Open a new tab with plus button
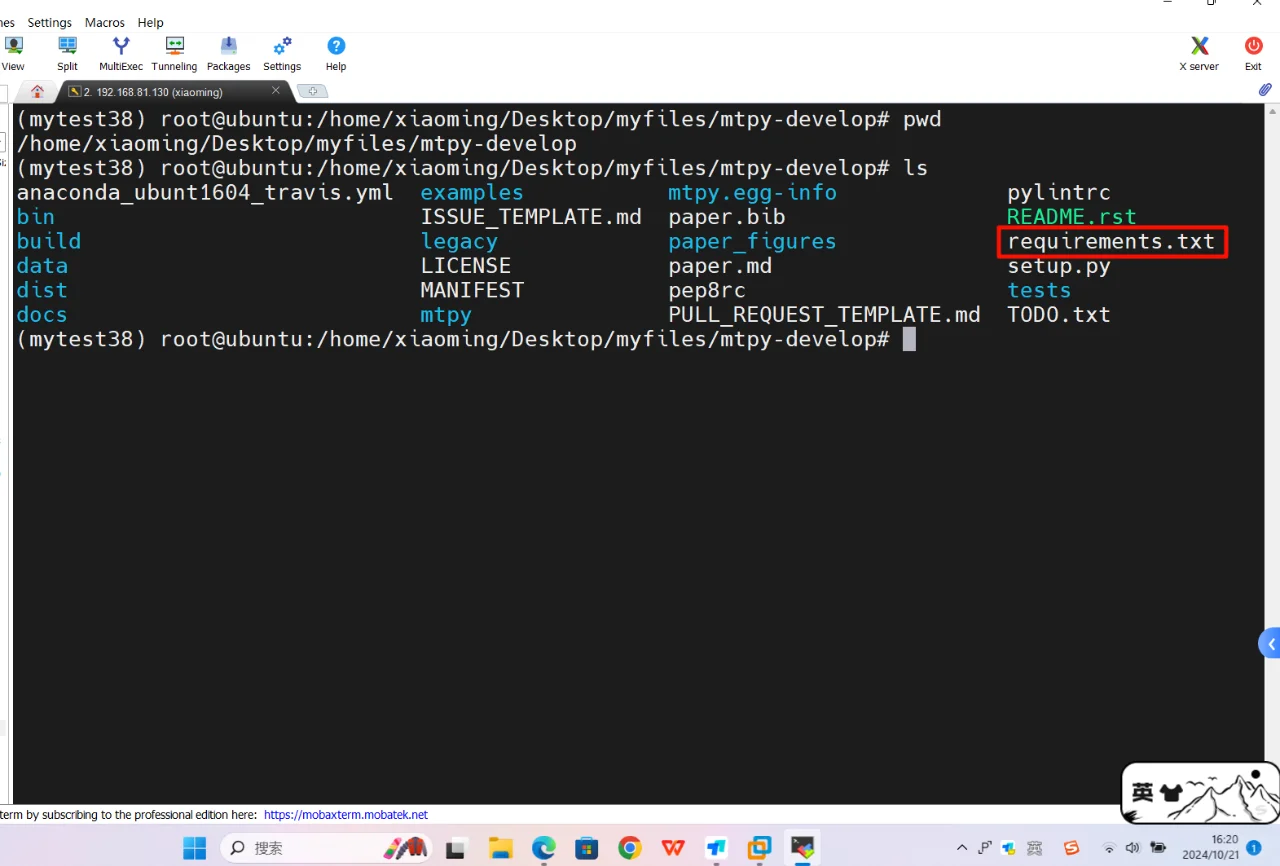This screenshot has height=866, width=1280. click(312, 91)
